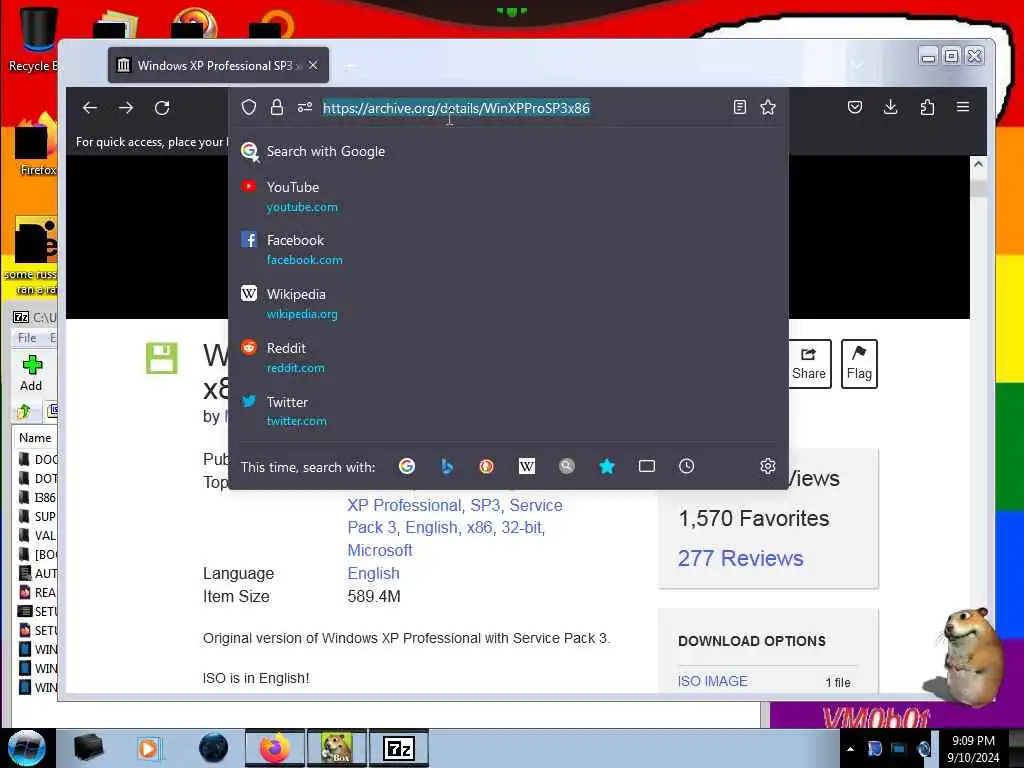The height and width of the screenshot is (768, 1024).
Task: Open the ISO IMAGE download link
Action: [712, 681]
